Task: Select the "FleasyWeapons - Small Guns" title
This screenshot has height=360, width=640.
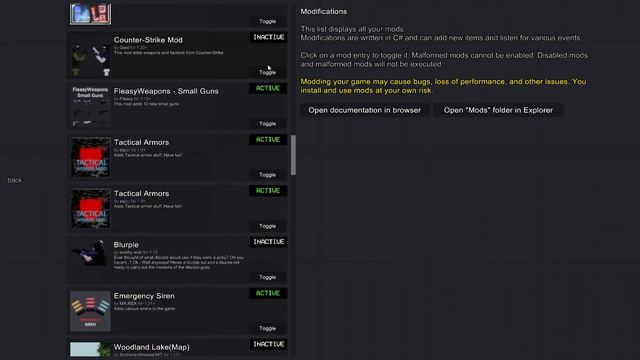Action: 166,91
